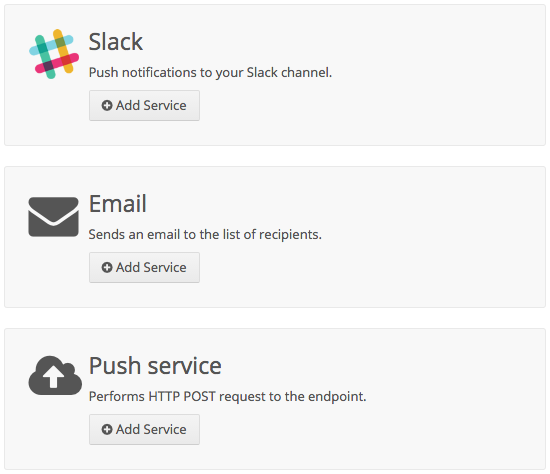Click the Push service cloud upload icon
This screenshot has width=550, height=474.
point(55,375)
